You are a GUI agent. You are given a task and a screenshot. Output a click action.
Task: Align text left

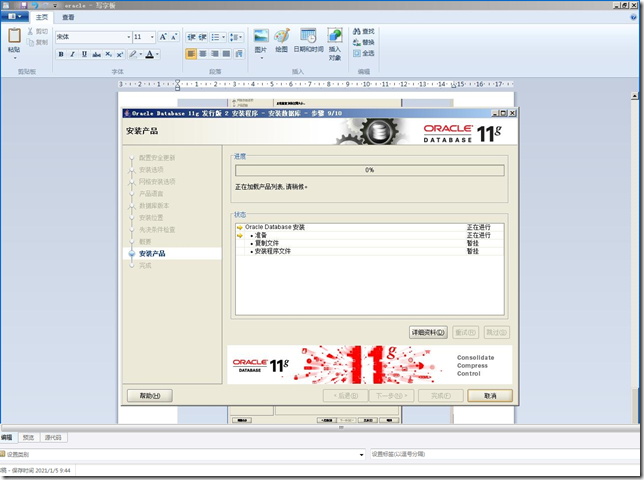(191, 54)
